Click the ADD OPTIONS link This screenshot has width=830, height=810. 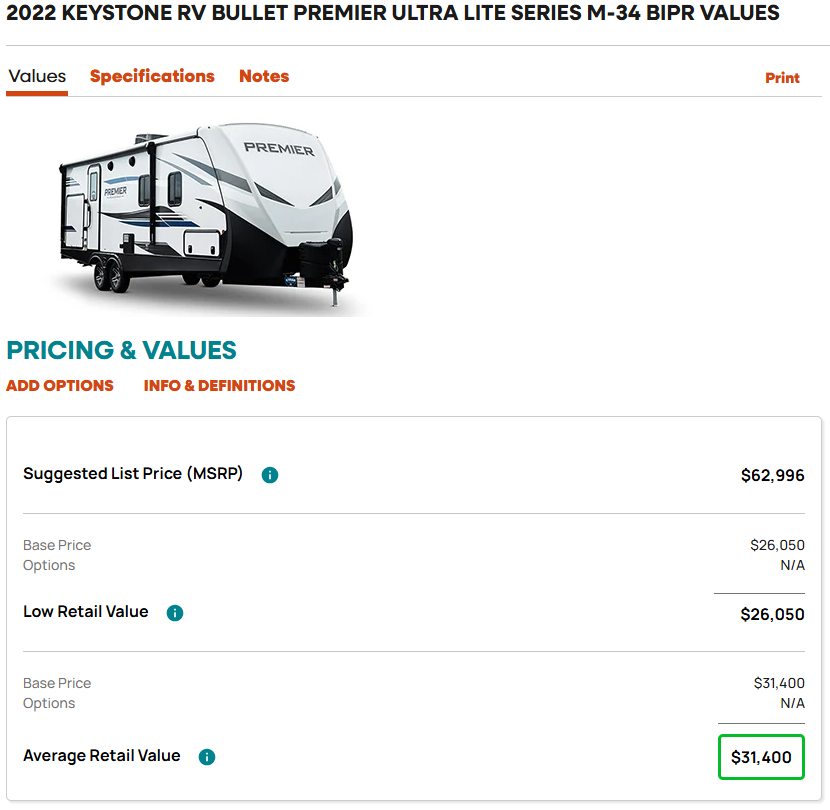tap(60, 386)
